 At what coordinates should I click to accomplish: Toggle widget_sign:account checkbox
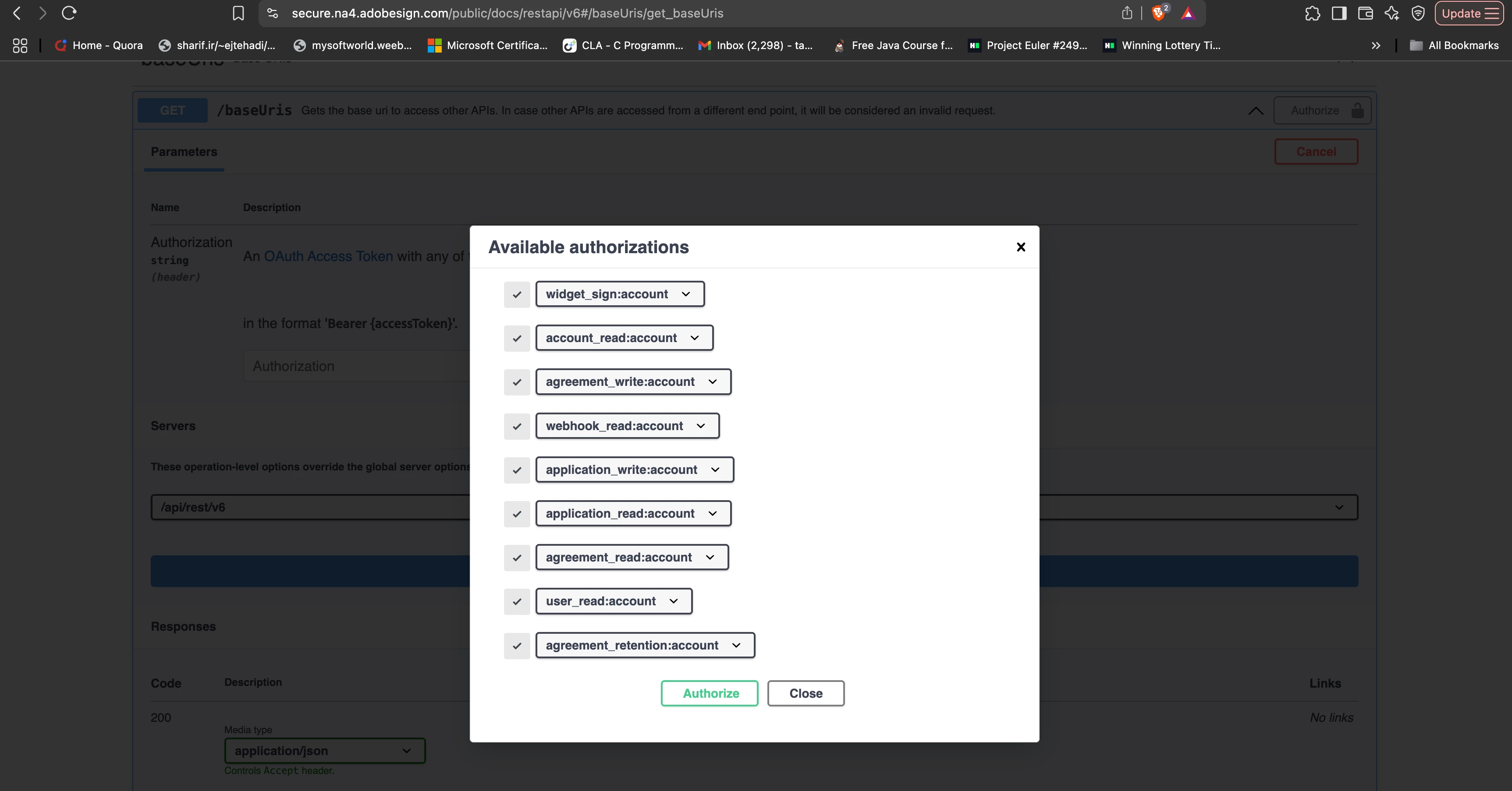(x=517, y=295)
